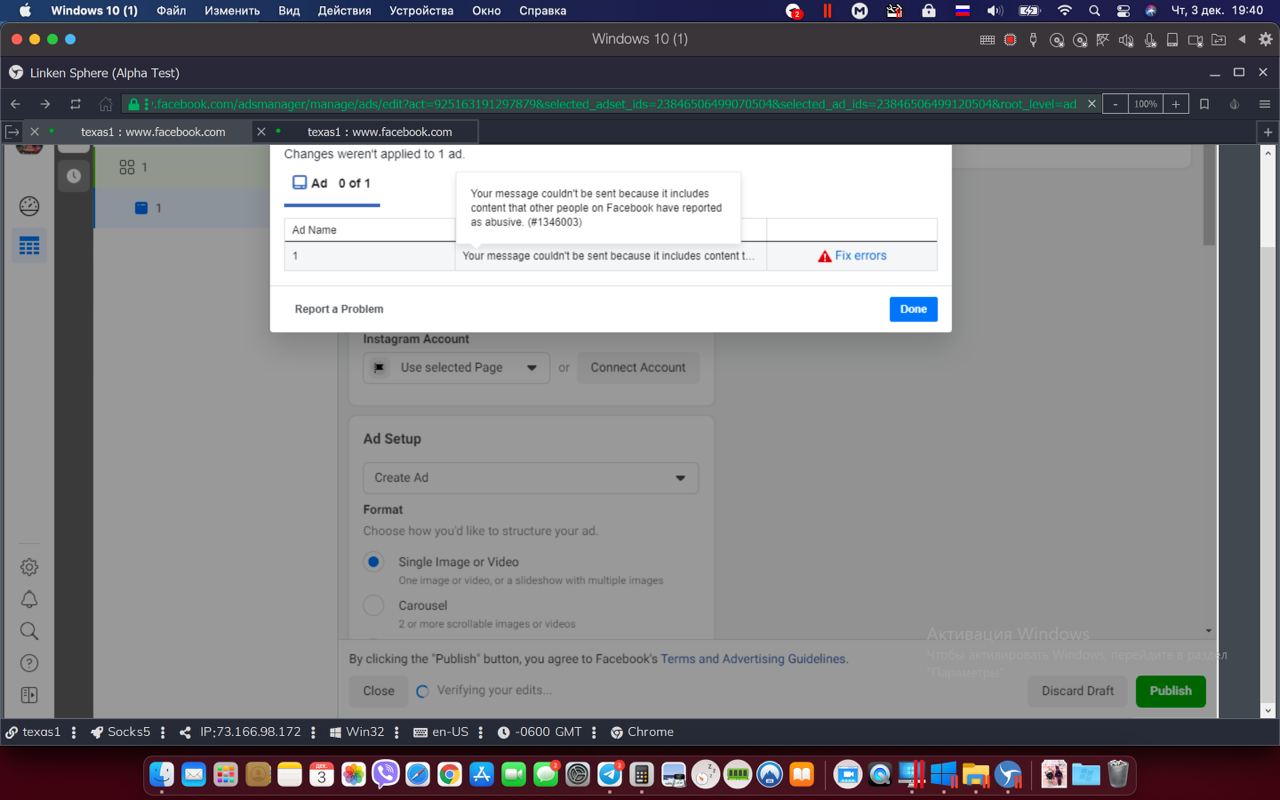
Task: Open the browser home page icon
Action: tap(106, 104)
